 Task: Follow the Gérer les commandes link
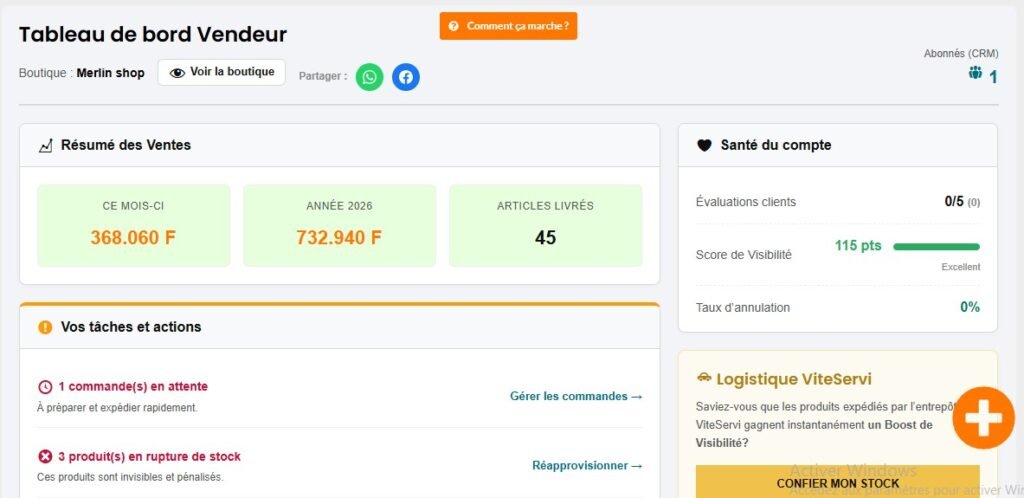tap(576, 396)
